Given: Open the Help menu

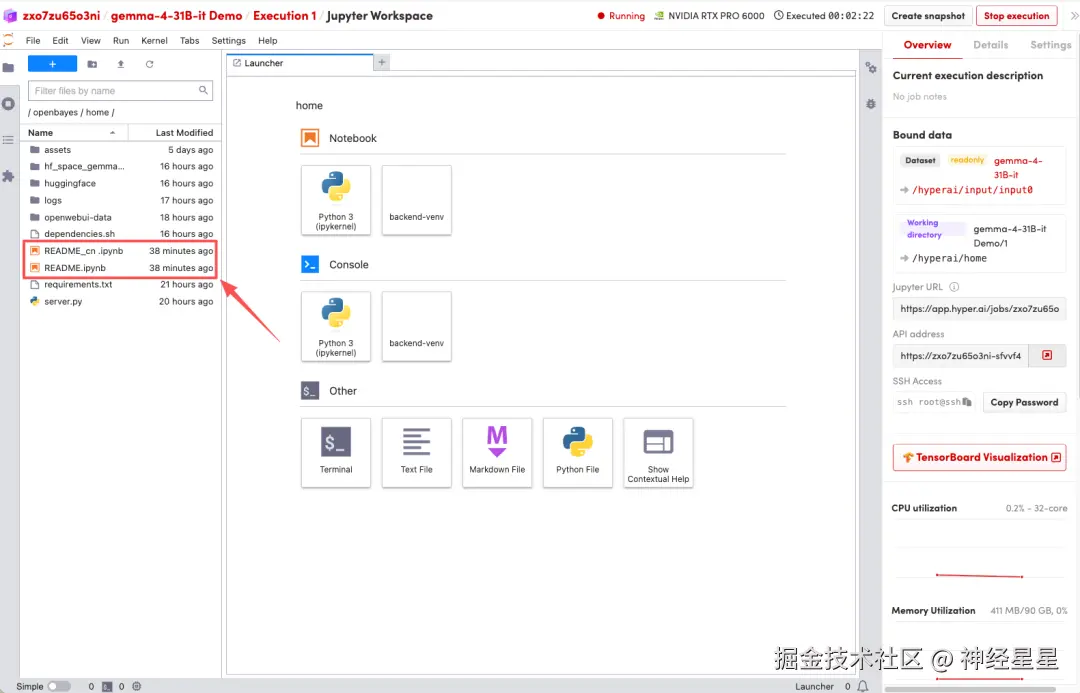Looking at the screenshot, I should (268, 41).
